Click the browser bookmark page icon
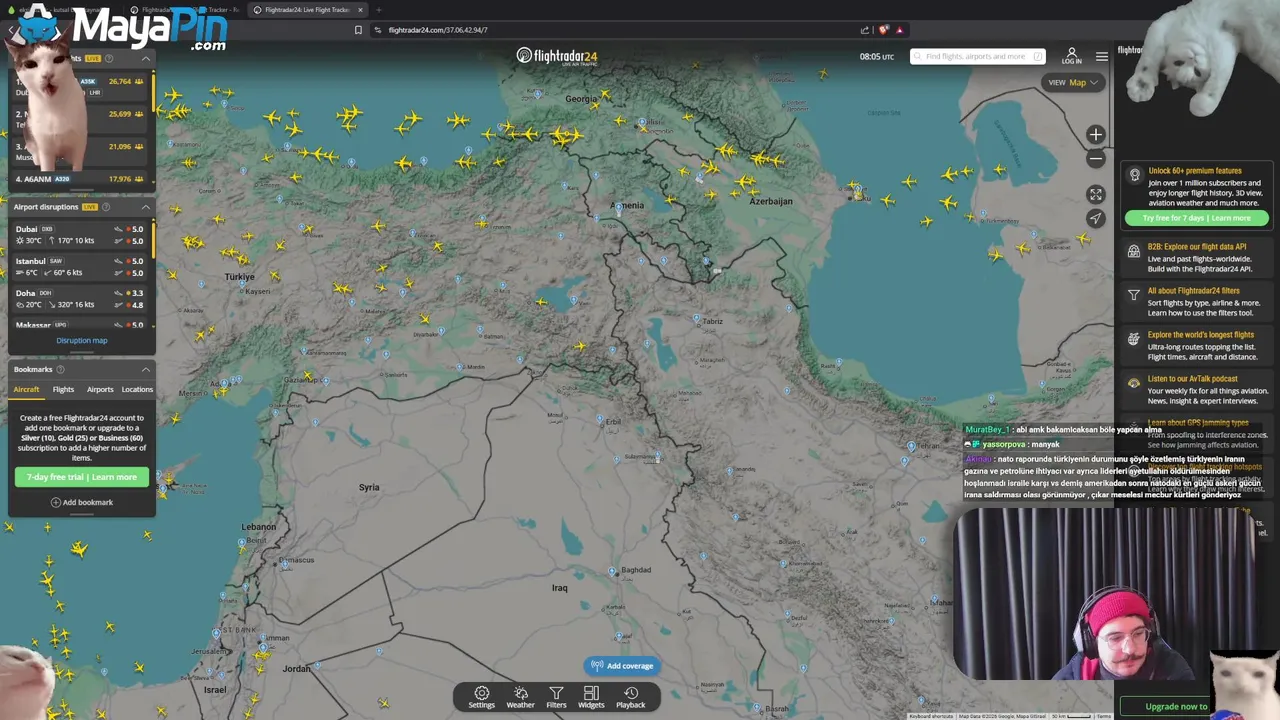Screen dimensions: 1280x720 pos(358,30)
